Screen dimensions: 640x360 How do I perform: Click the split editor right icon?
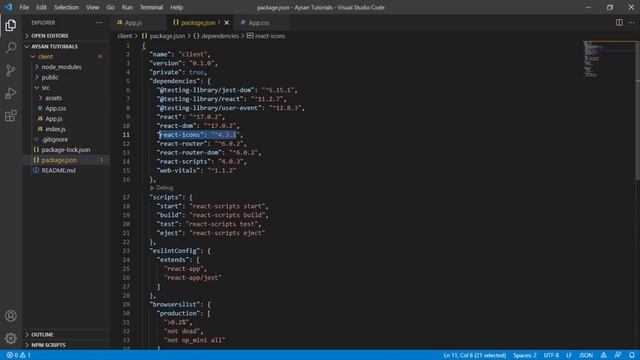(x=619, y=22)
